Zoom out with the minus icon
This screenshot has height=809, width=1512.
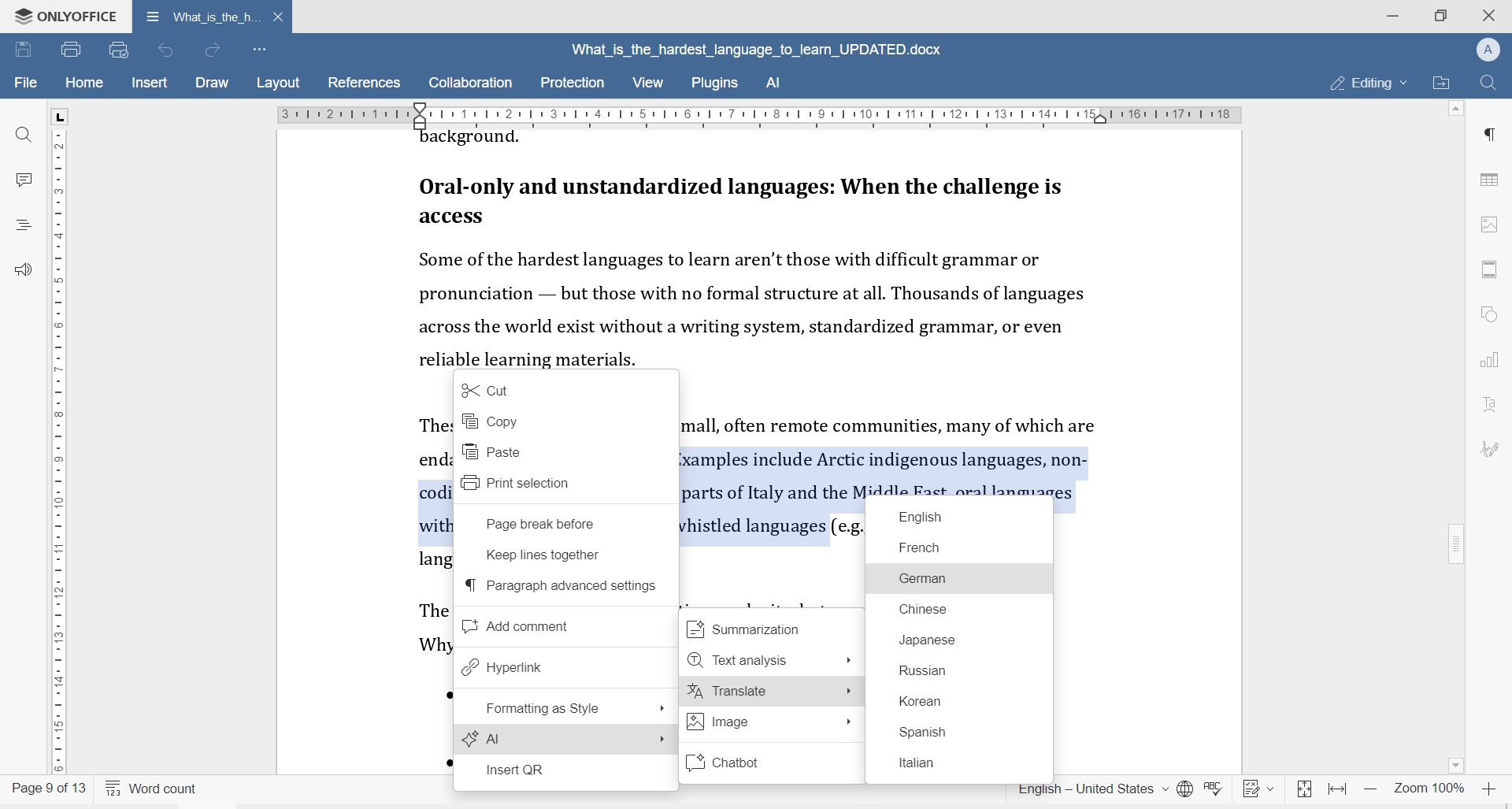(1371, 789)
